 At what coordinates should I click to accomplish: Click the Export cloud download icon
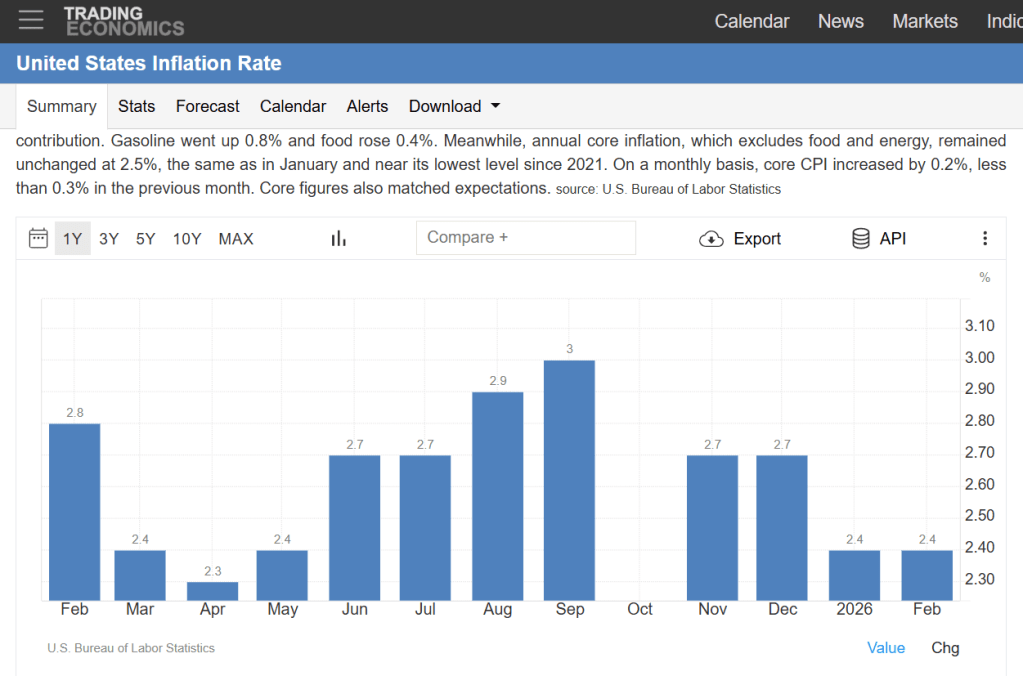click(711, 238)
